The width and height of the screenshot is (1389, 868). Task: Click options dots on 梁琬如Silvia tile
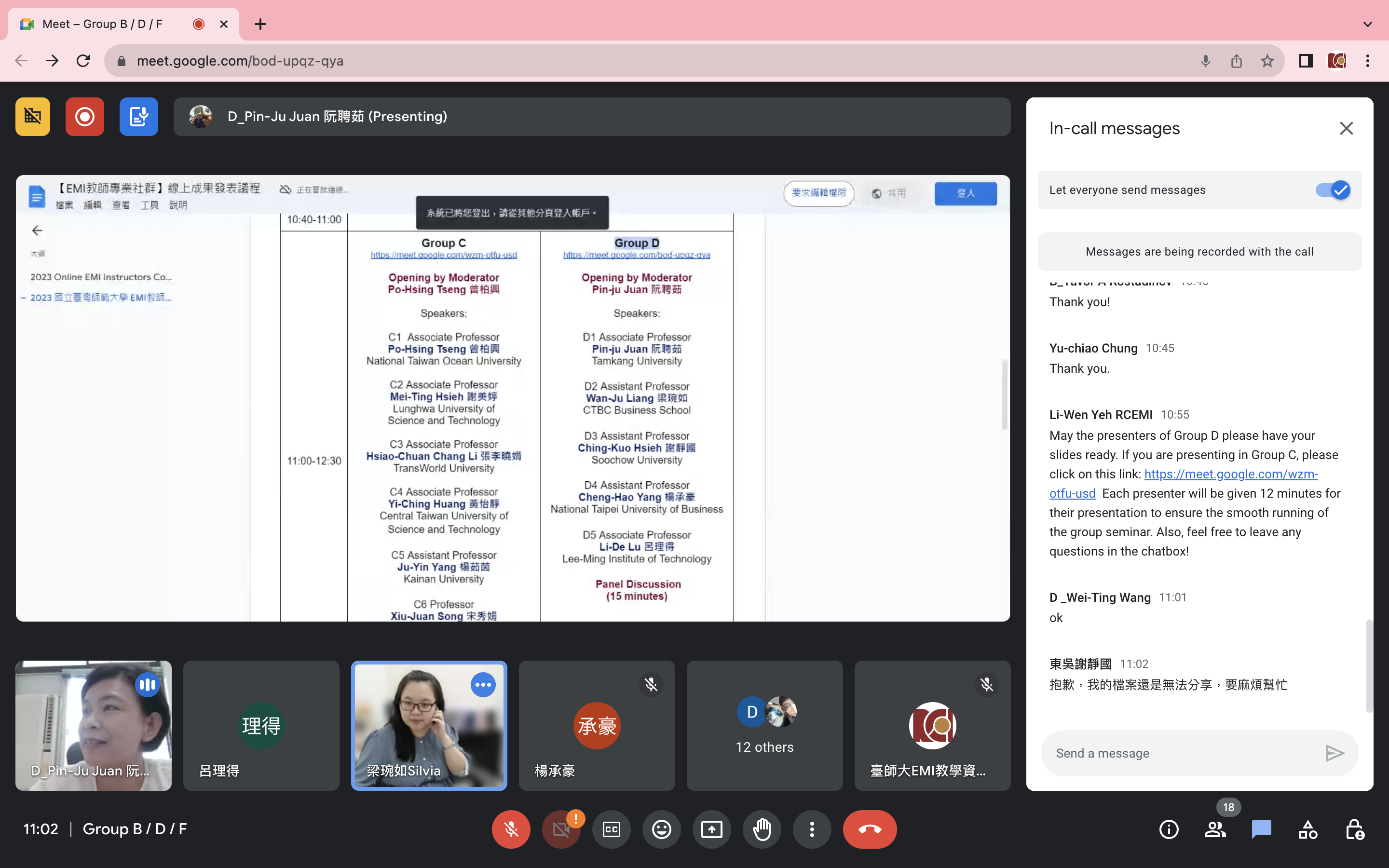coord(483,684)
